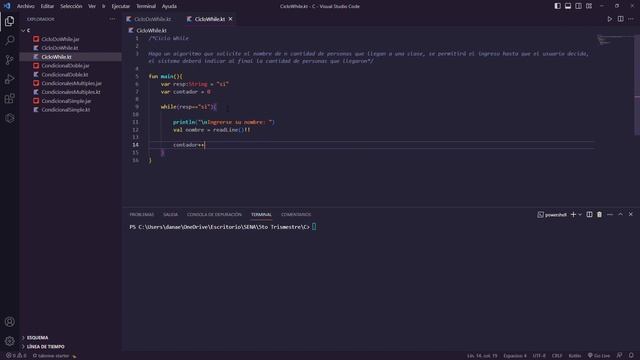Screen dimensions: 640x360
Task: Run the Kotlin file with play button
Action: coord(609,19)
